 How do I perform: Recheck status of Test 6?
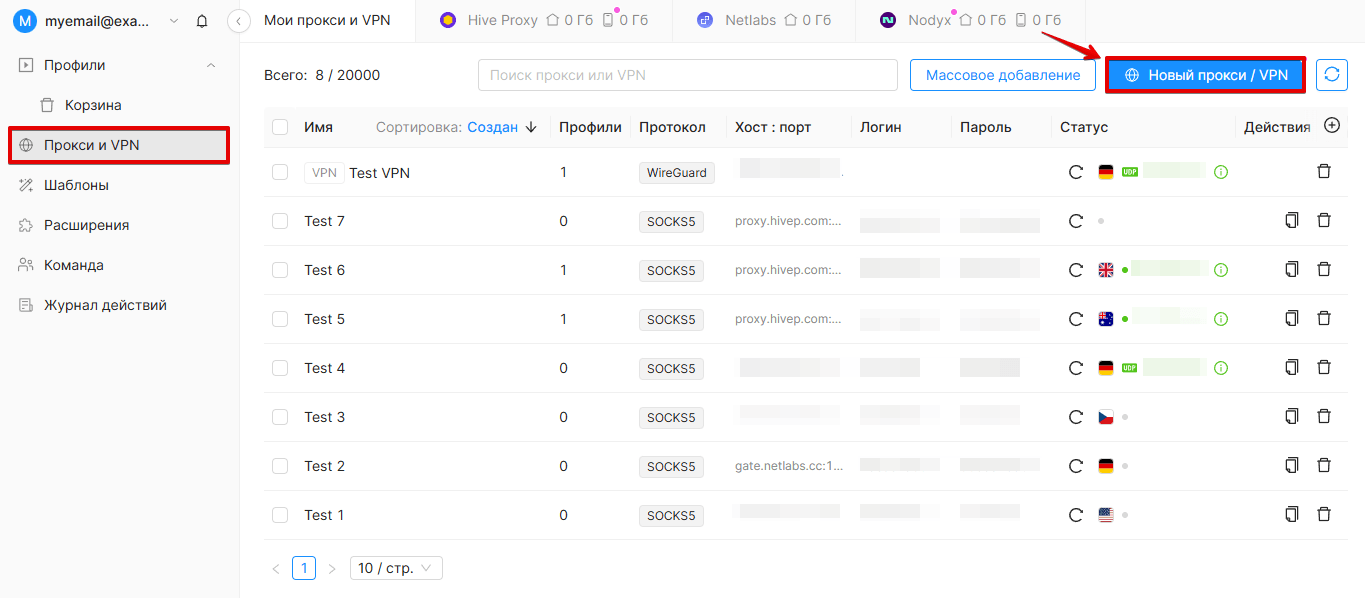point(1076,270)
